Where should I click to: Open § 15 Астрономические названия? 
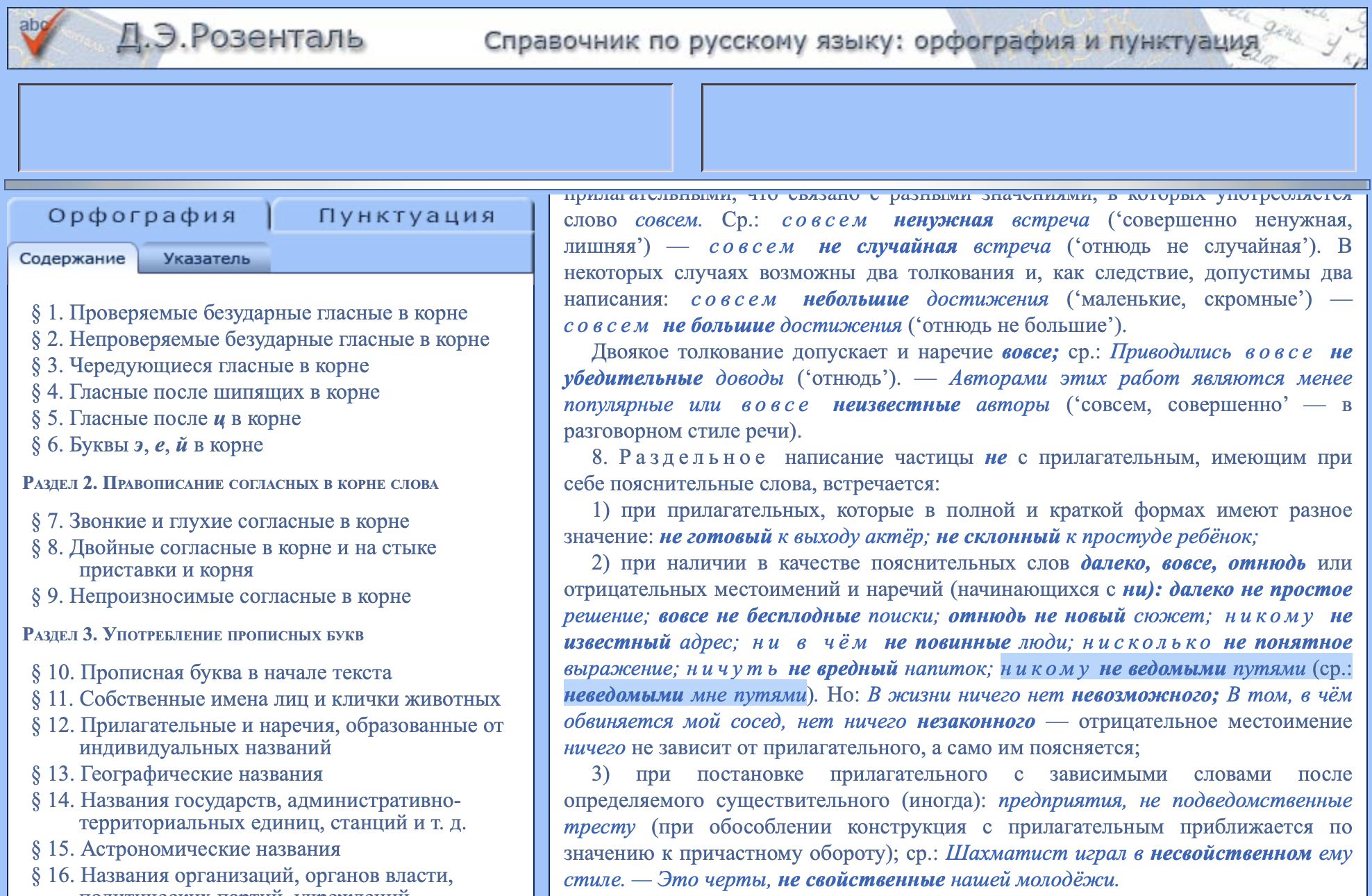pos(187,849)
